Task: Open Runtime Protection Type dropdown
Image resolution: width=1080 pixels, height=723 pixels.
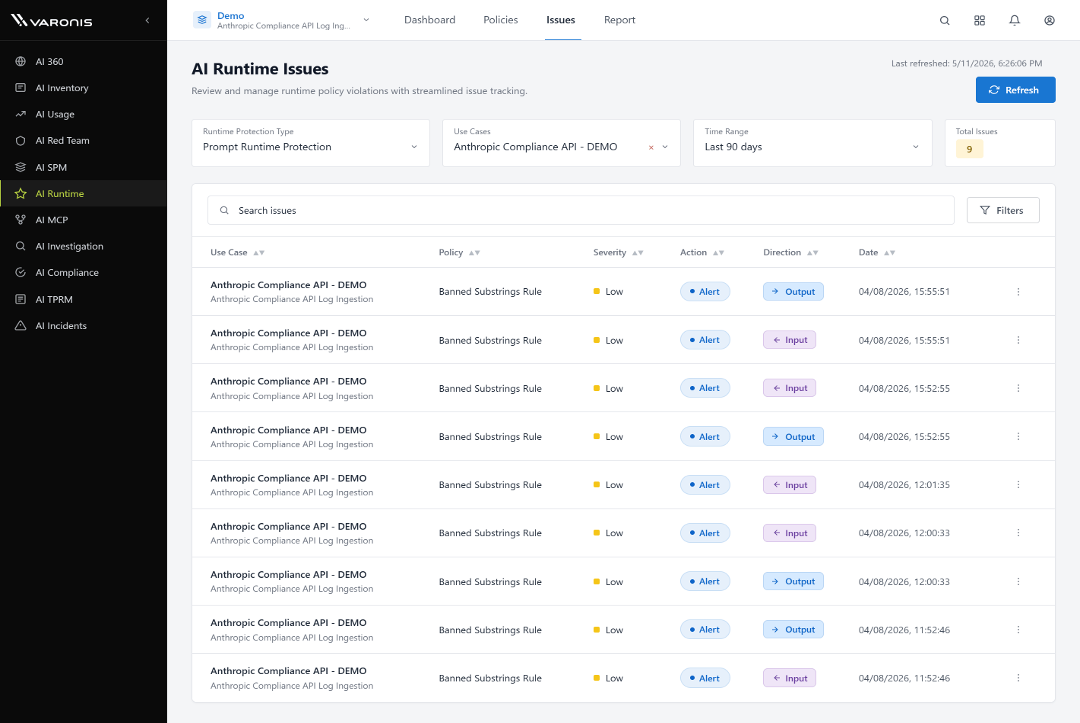Action: tap(311, 143)
